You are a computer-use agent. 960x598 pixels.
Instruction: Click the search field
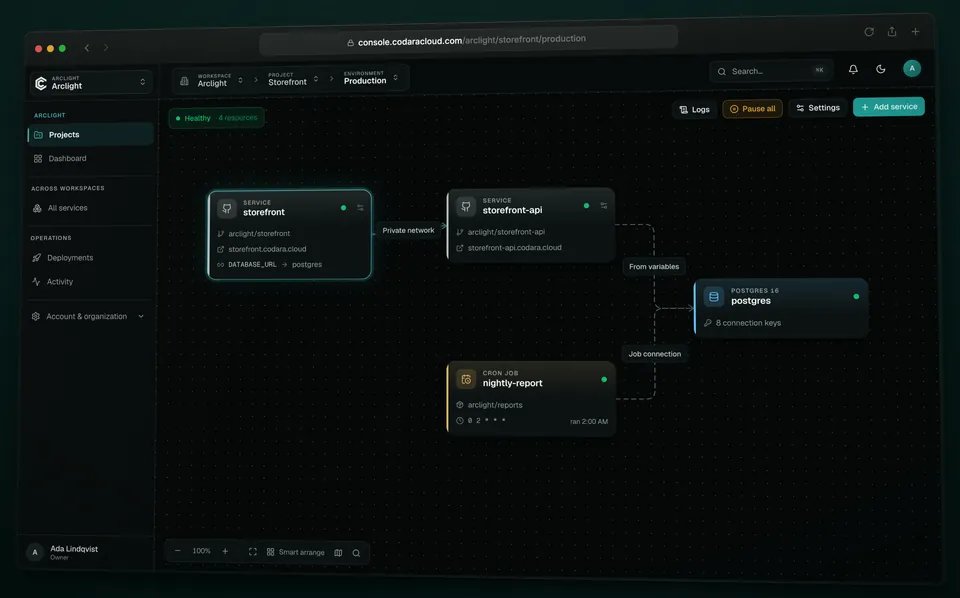tap(770, 71)
